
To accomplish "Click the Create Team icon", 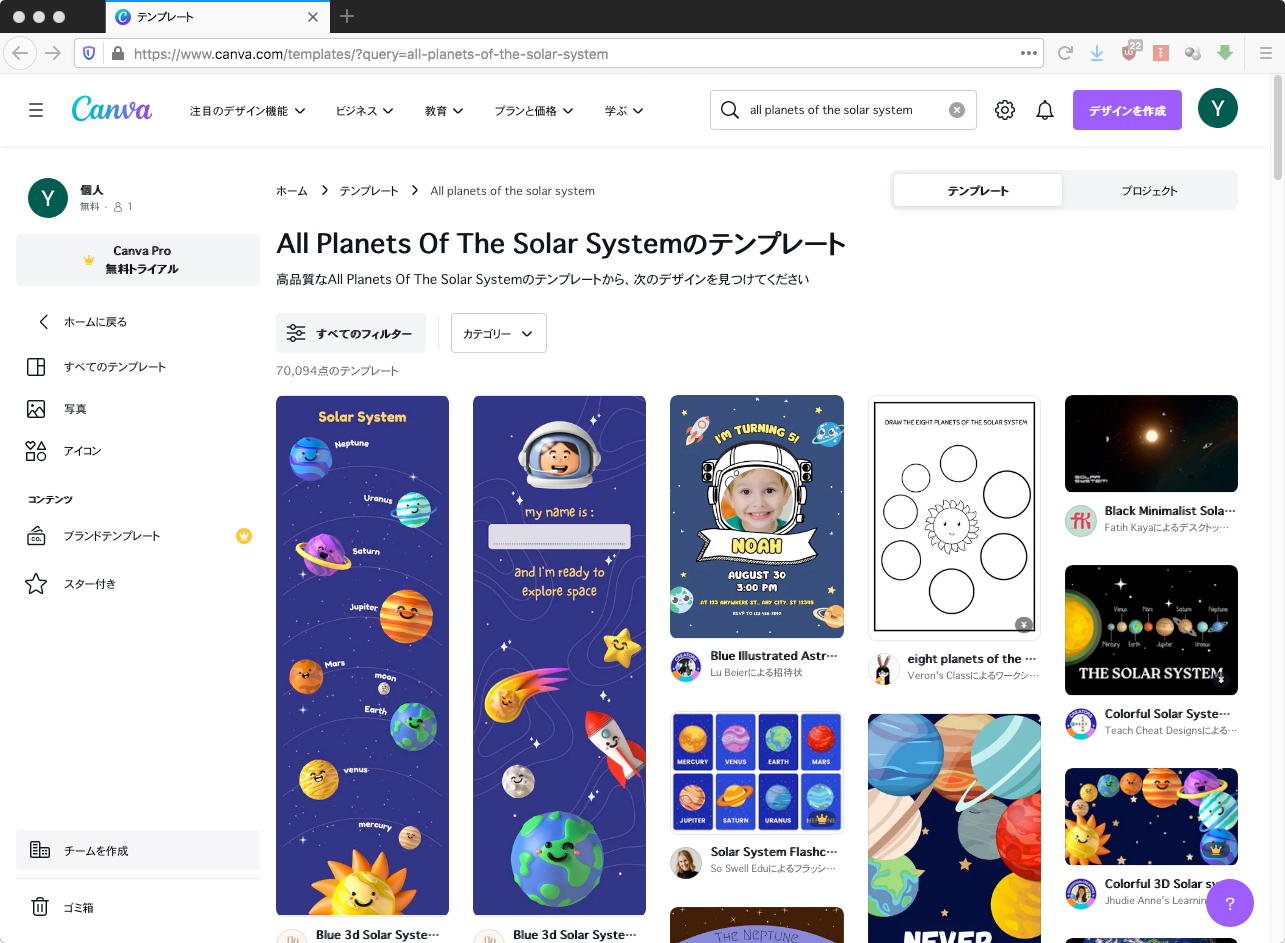I will tap(40, 850).
